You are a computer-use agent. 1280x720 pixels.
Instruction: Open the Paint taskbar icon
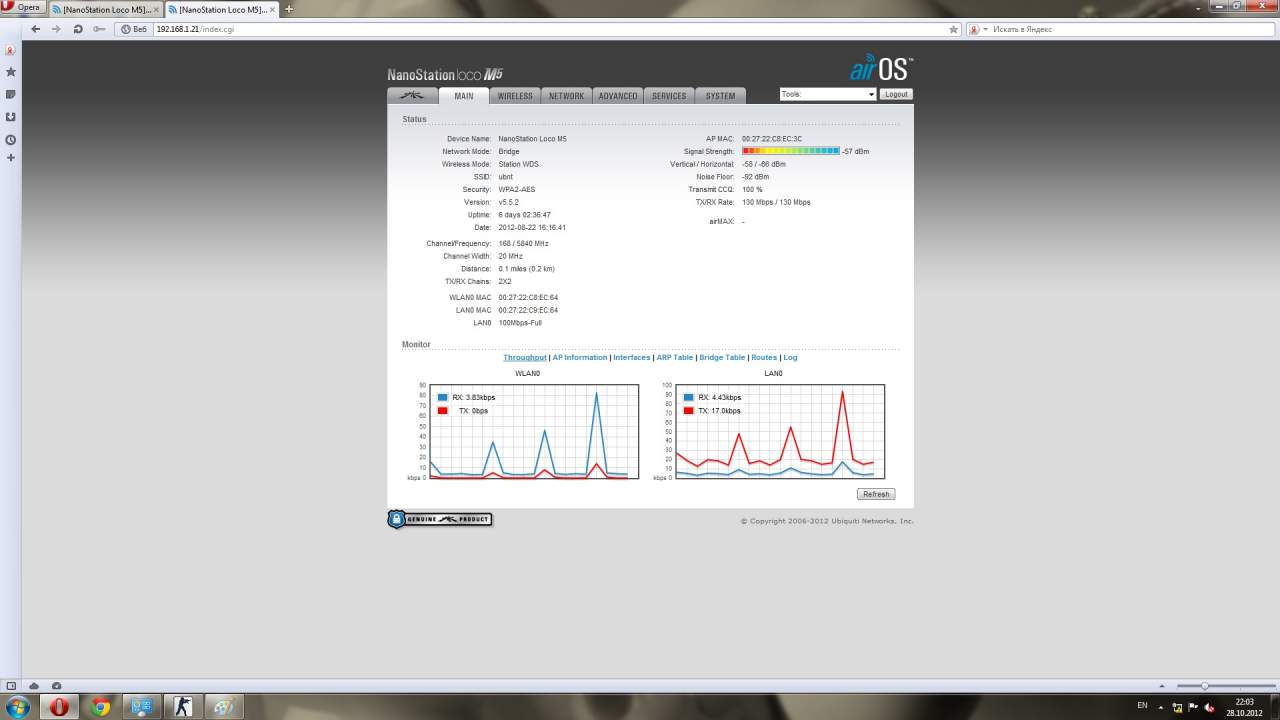(224, 706)
